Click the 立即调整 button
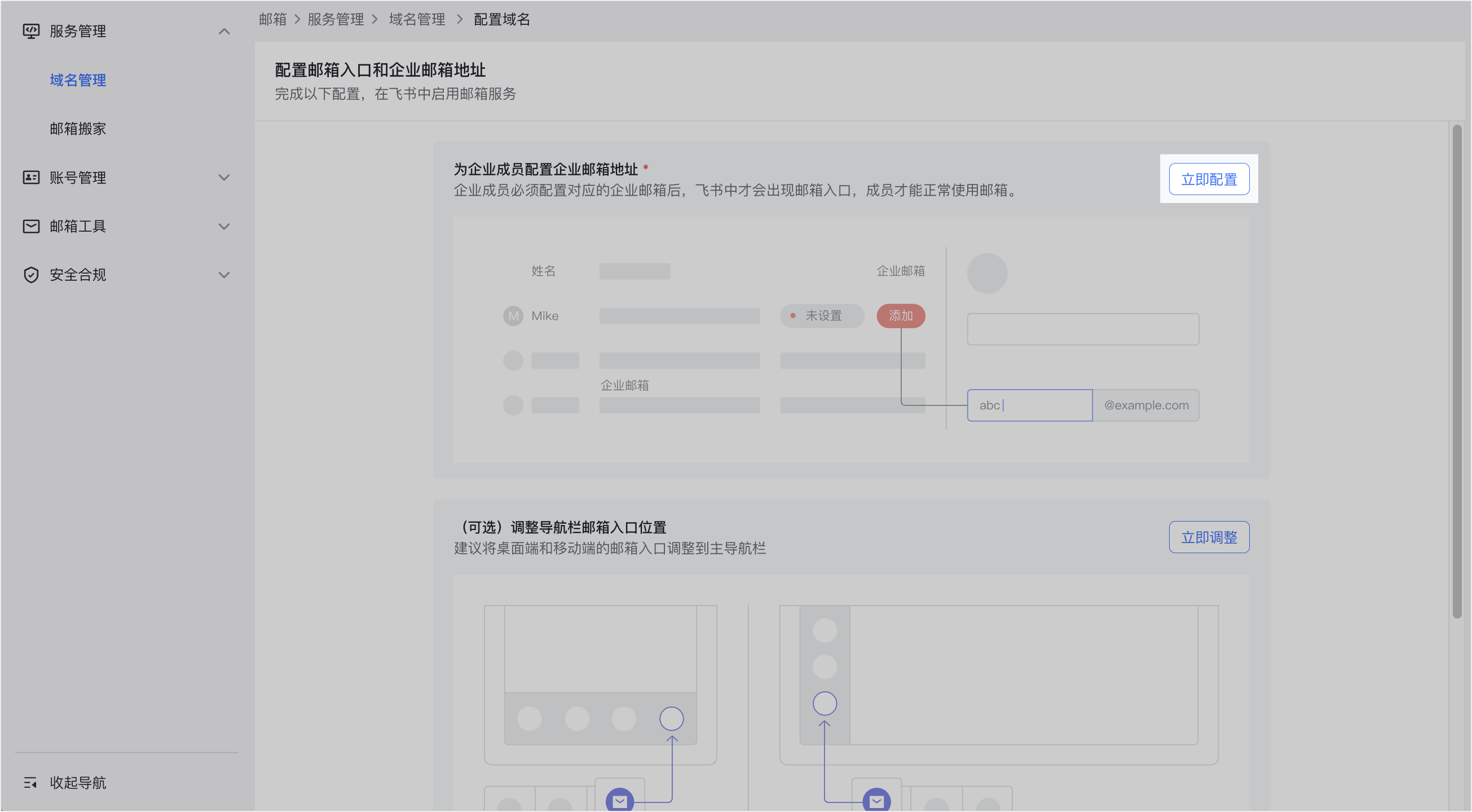 pos(1209,537)
